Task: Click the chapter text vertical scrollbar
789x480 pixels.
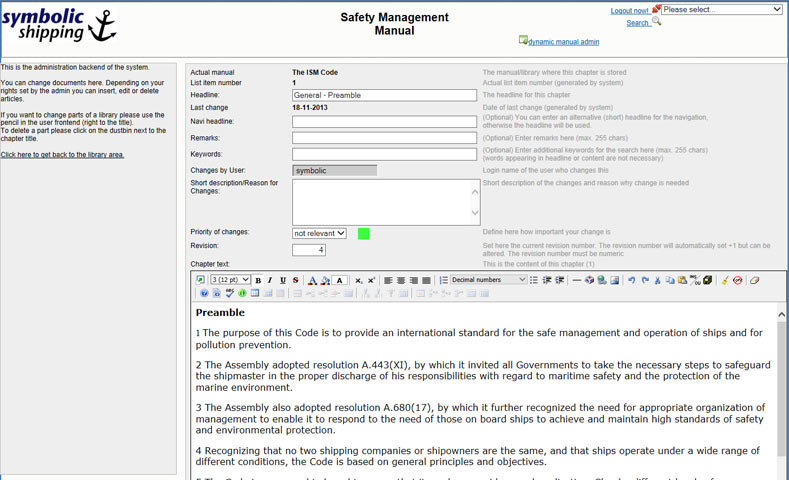Action: pos(781,392)
